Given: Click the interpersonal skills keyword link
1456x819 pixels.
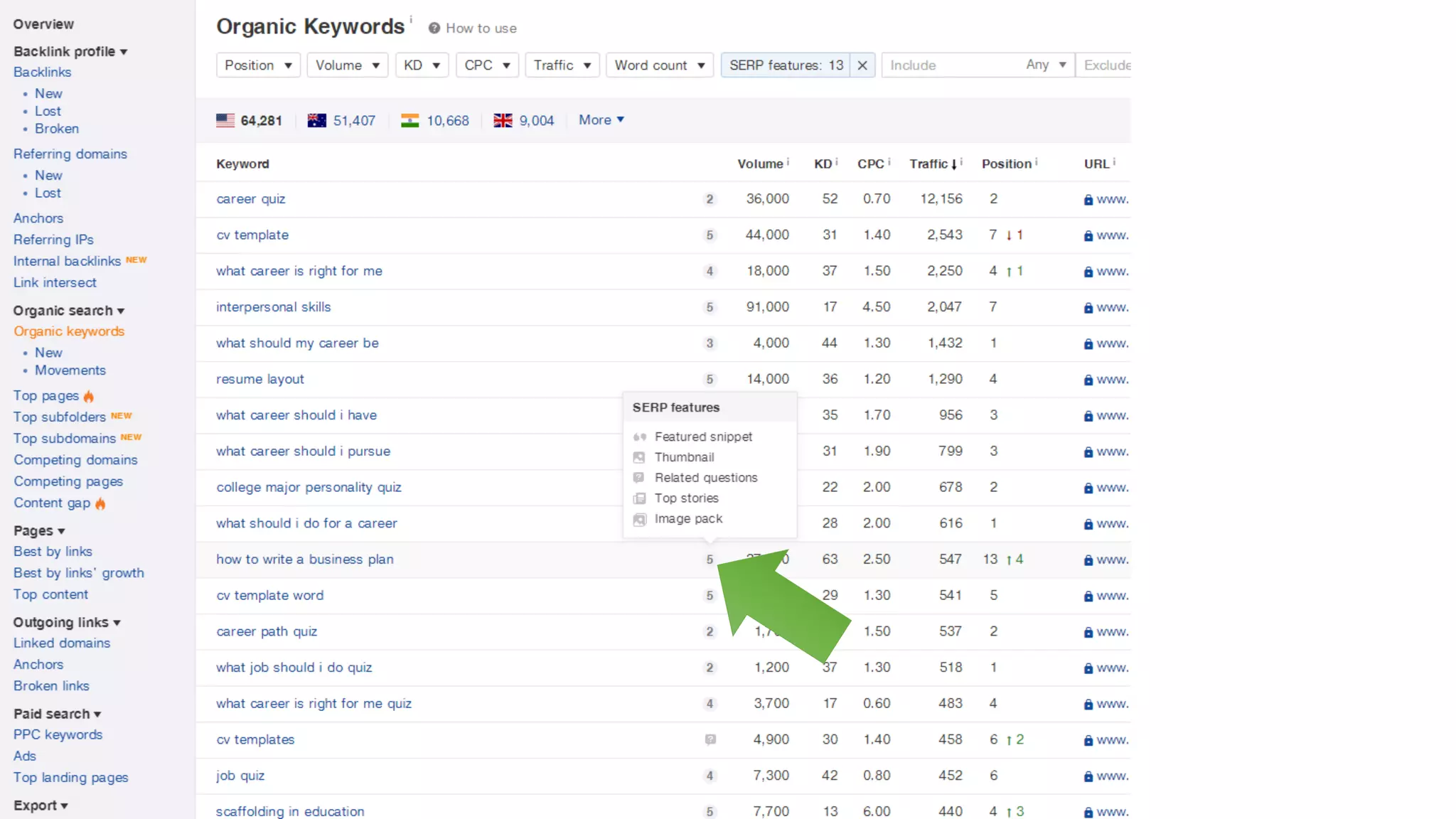Looking at the screenshot, I should (273, 307).
